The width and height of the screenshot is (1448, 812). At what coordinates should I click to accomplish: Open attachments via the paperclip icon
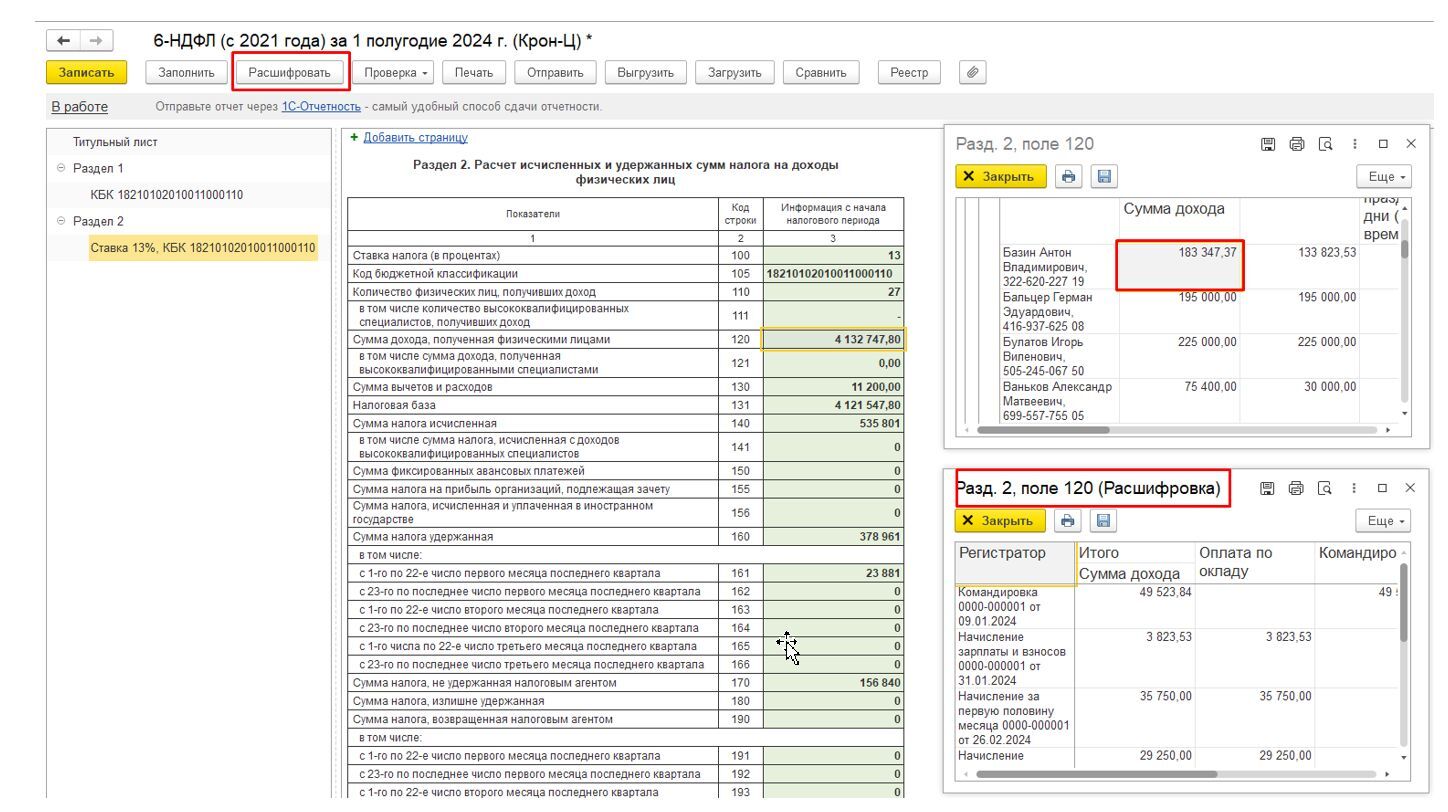click(972, 72)
